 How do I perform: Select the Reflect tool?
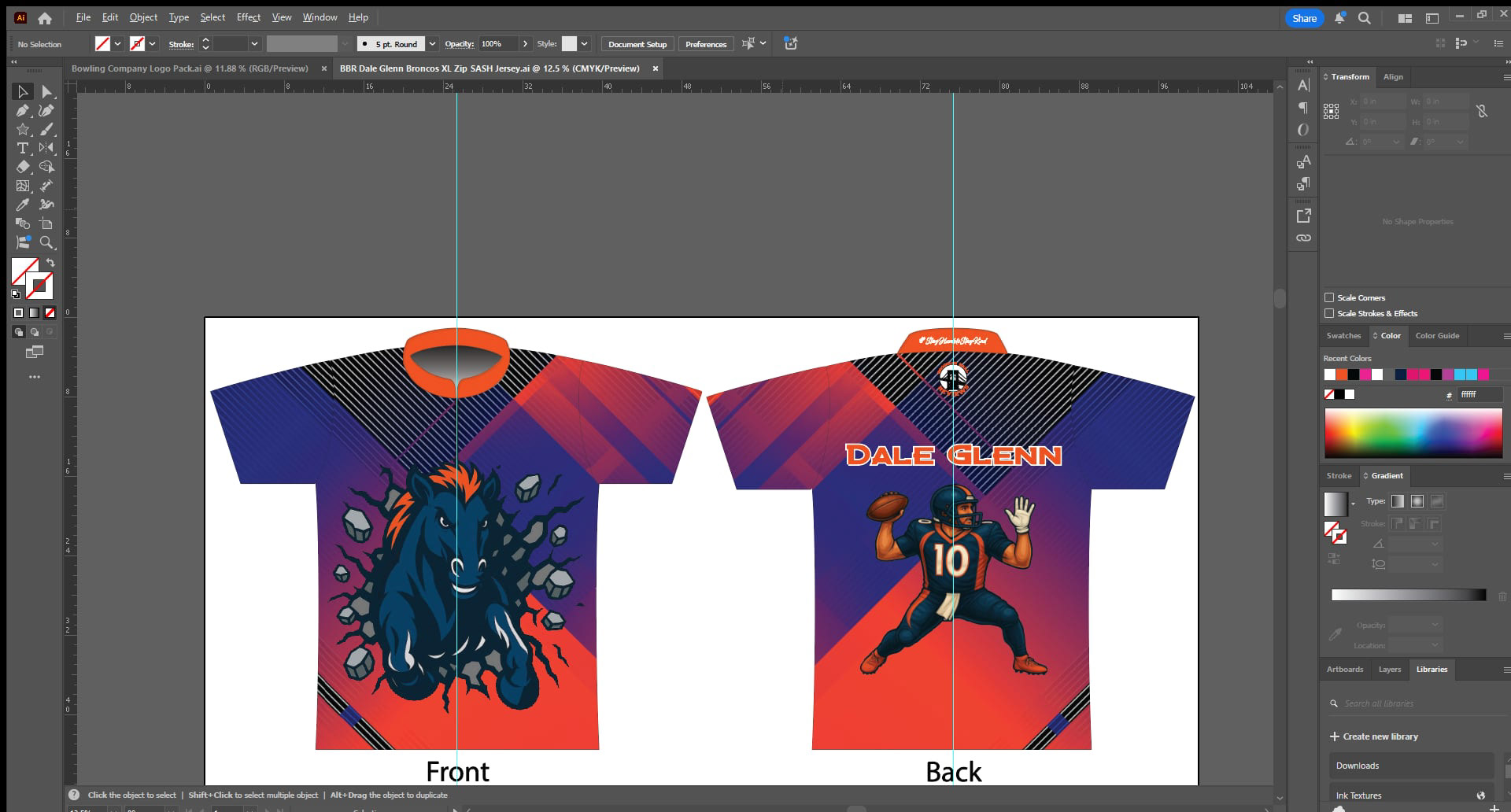click(47, 148)
